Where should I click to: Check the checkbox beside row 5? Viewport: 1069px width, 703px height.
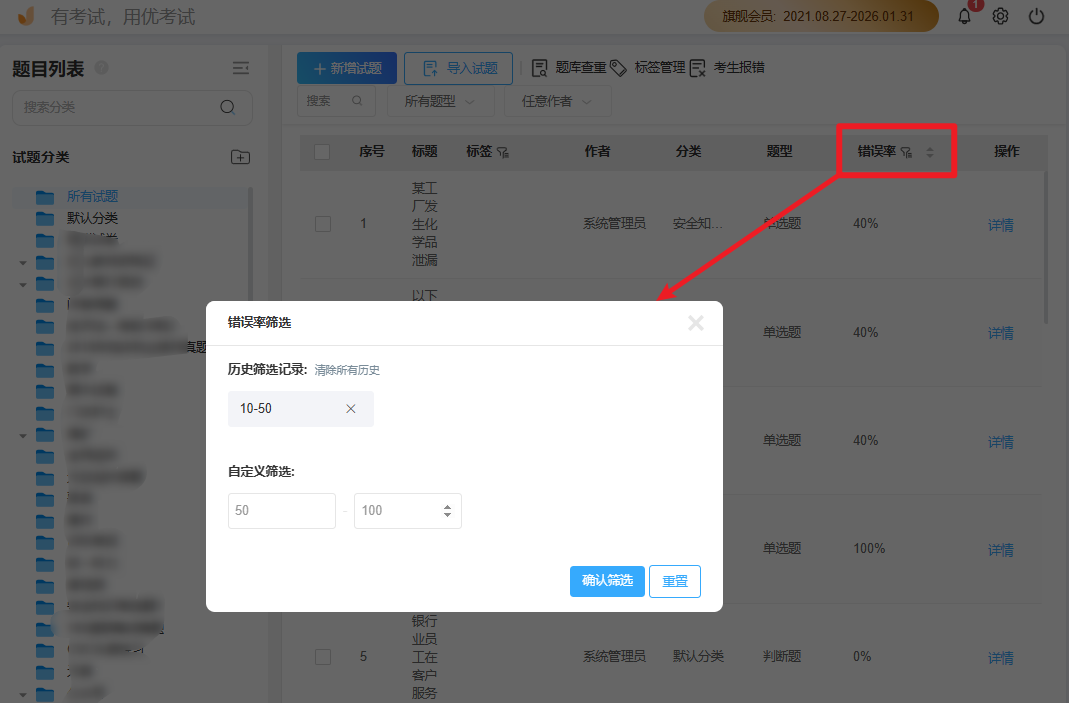(323, 656)
